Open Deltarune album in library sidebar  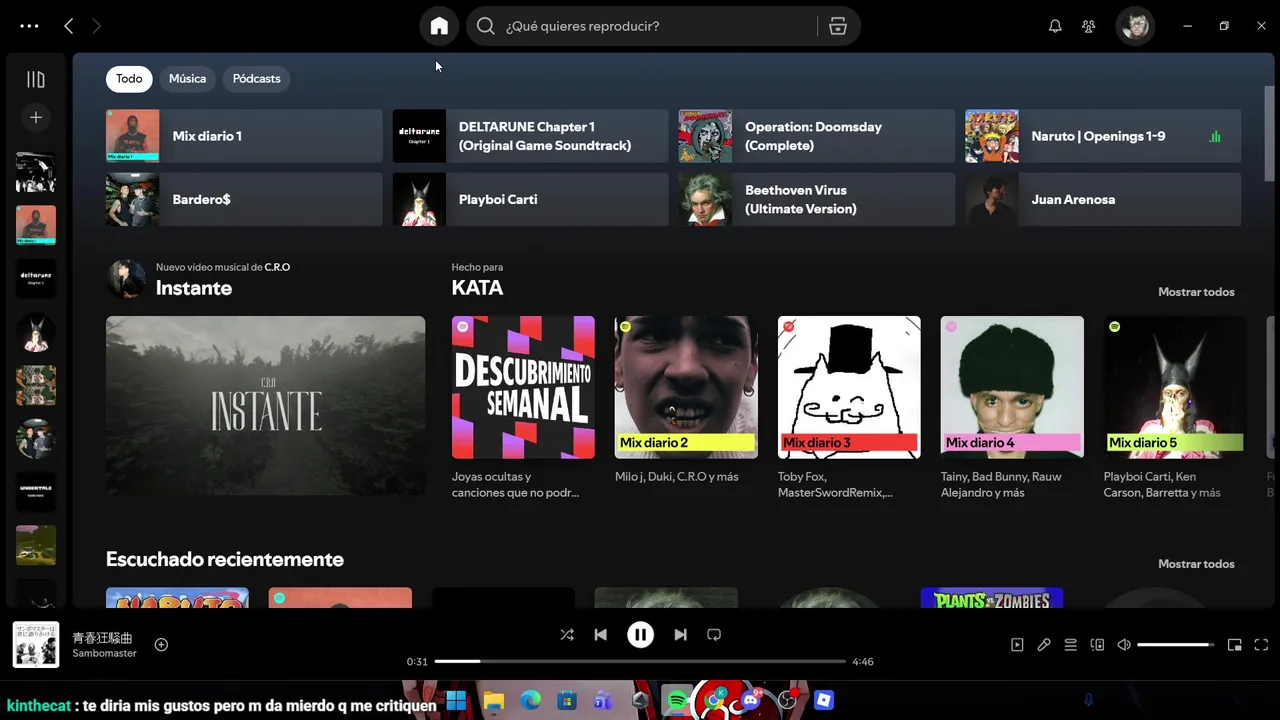(36, 279)
